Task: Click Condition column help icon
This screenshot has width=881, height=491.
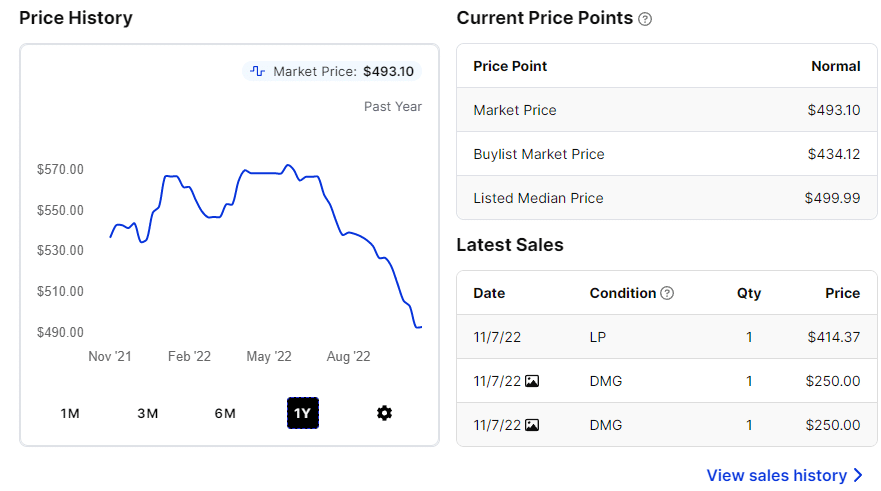Action: (667, 293)
